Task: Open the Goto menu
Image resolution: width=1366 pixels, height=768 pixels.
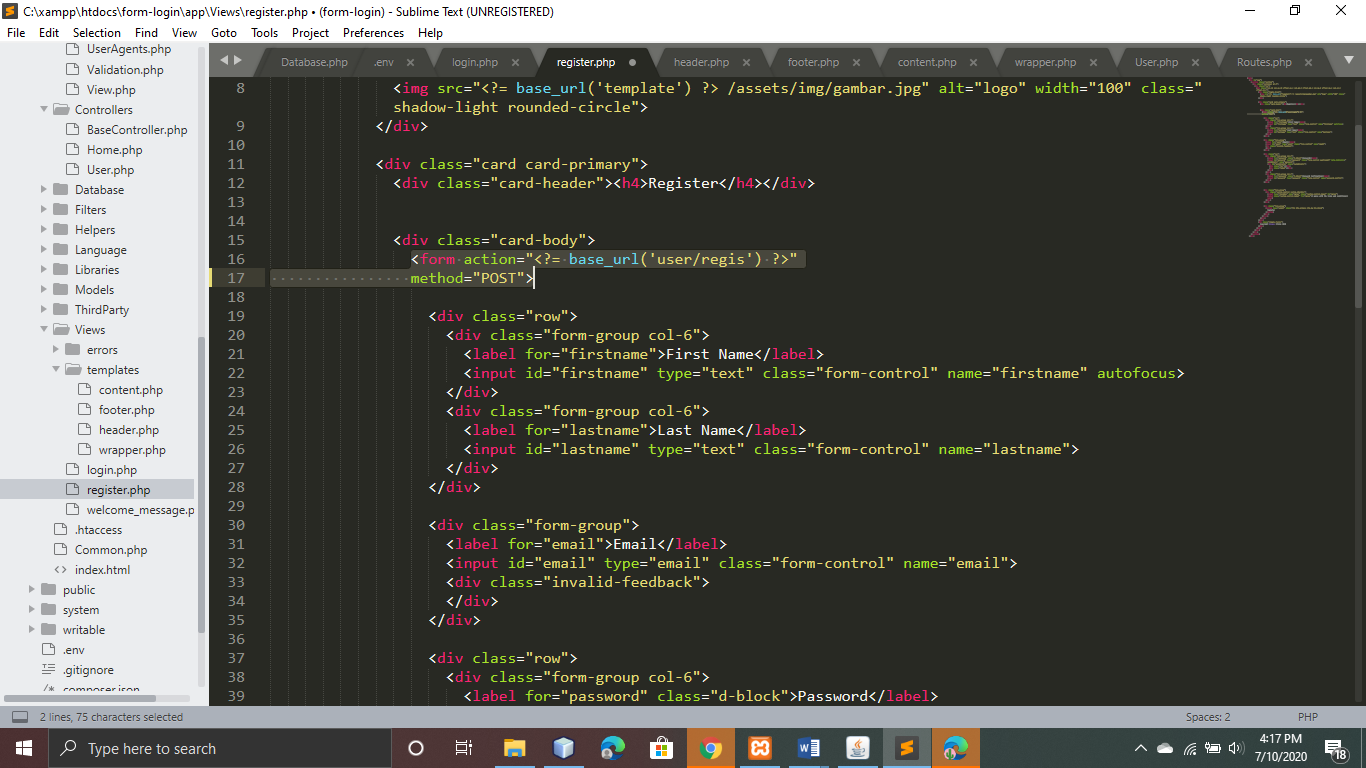Action: point(224,32)
